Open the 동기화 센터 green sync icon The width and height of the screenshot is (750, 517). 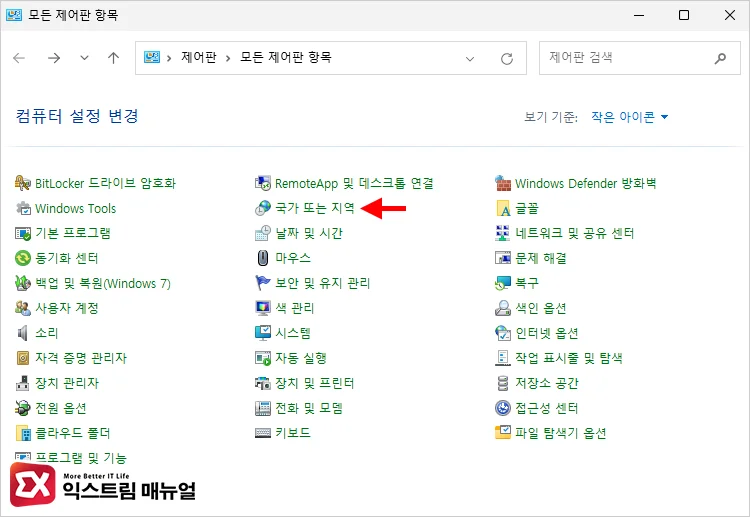(x=22, y=258)
